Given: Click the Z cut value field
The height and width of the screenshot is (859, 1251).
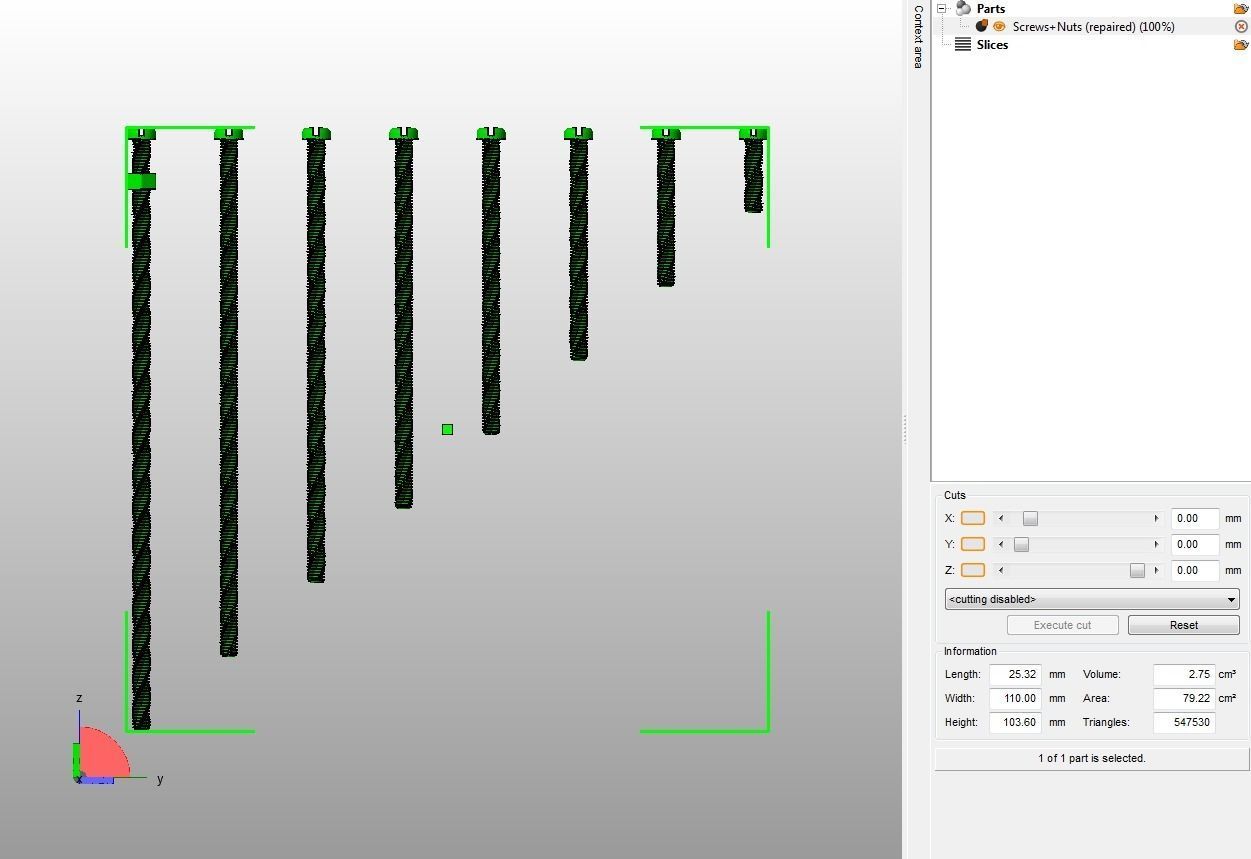Looking at the screenshot, I should (x=1195, y=570).
